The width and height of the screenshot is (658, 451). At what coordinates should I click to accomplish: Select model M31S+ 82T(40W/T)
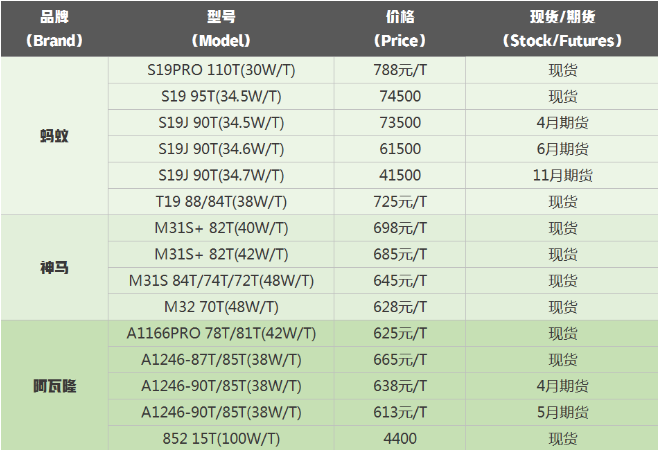[x=221, y=228]
